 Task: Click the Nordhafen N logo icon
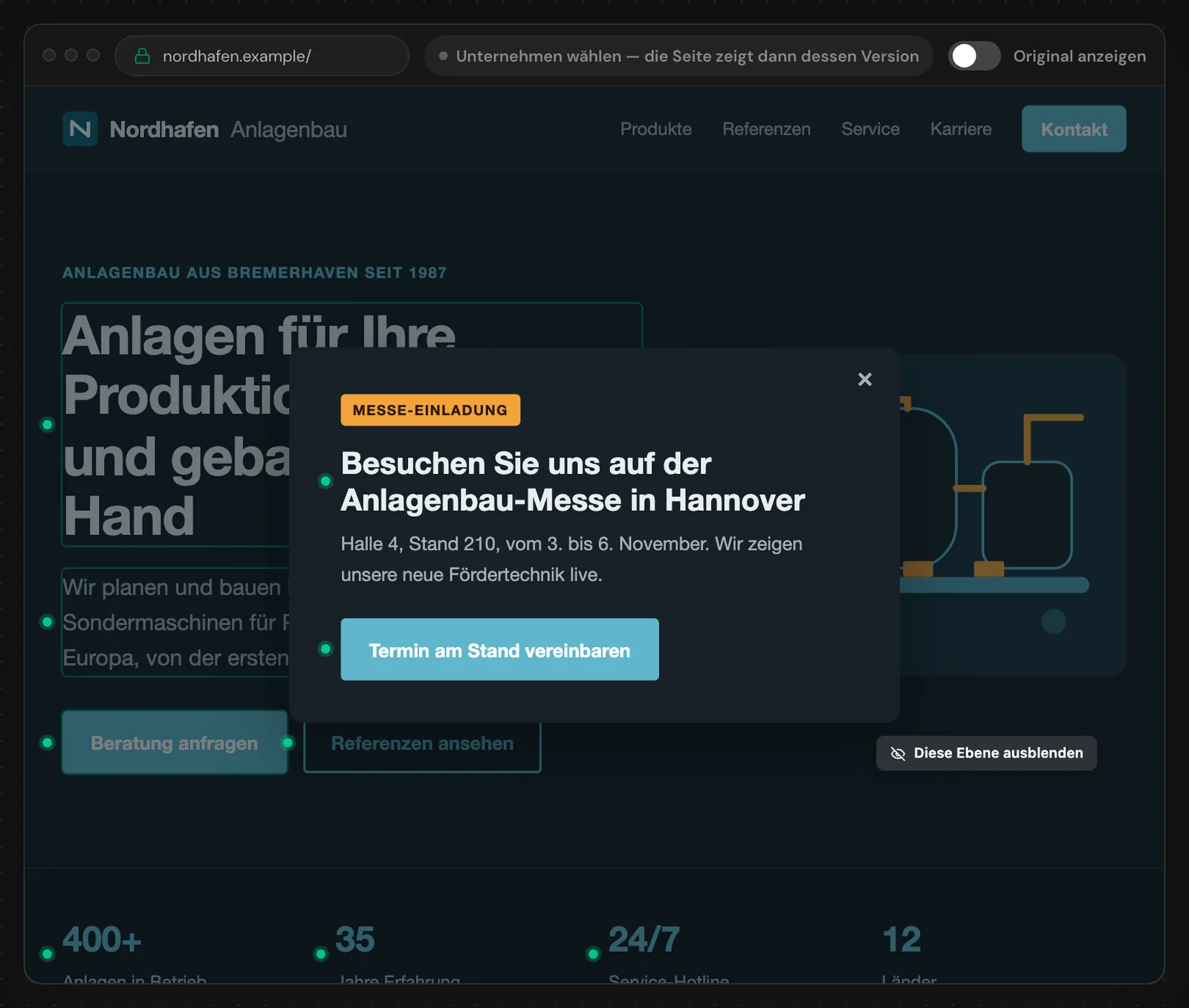80,129
